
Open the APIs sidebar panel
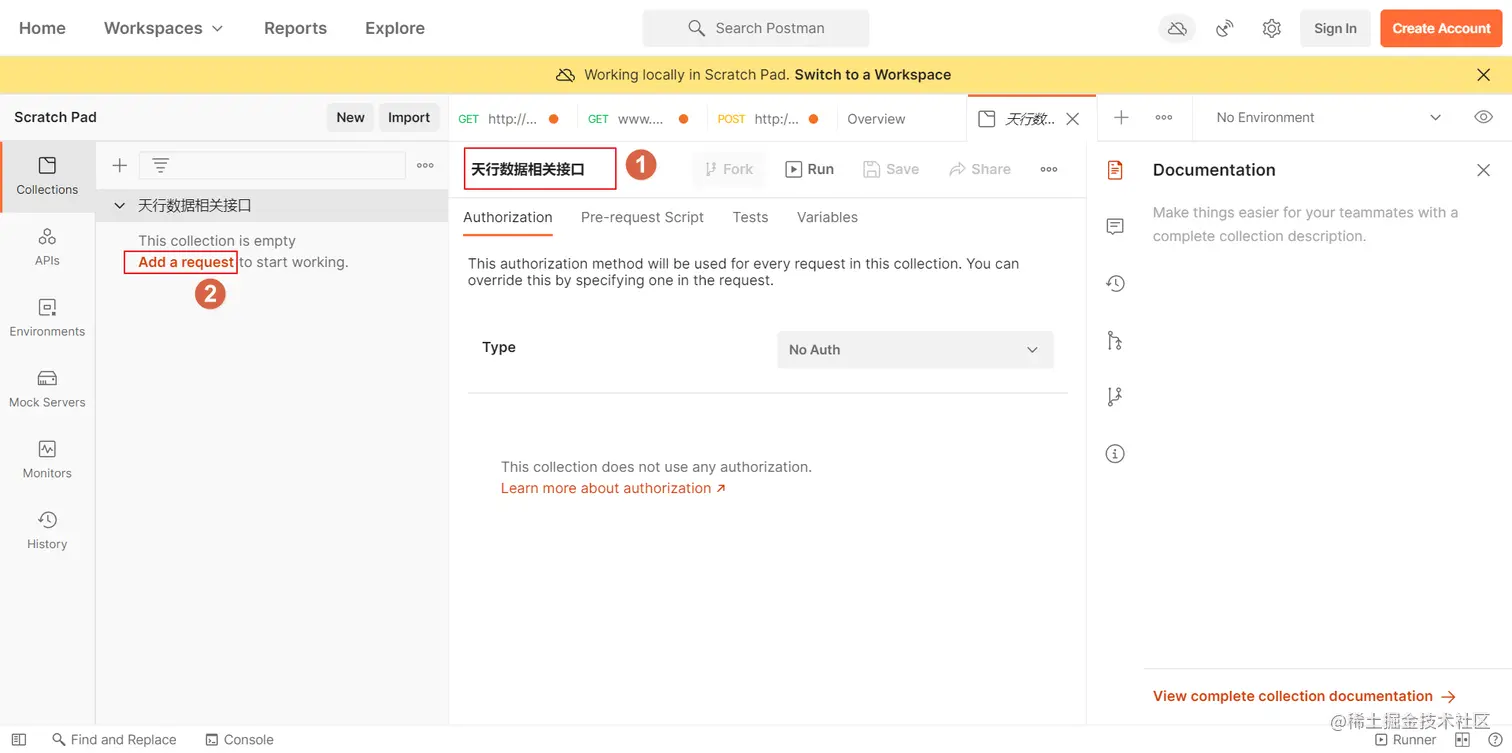(x=47, y=247)
